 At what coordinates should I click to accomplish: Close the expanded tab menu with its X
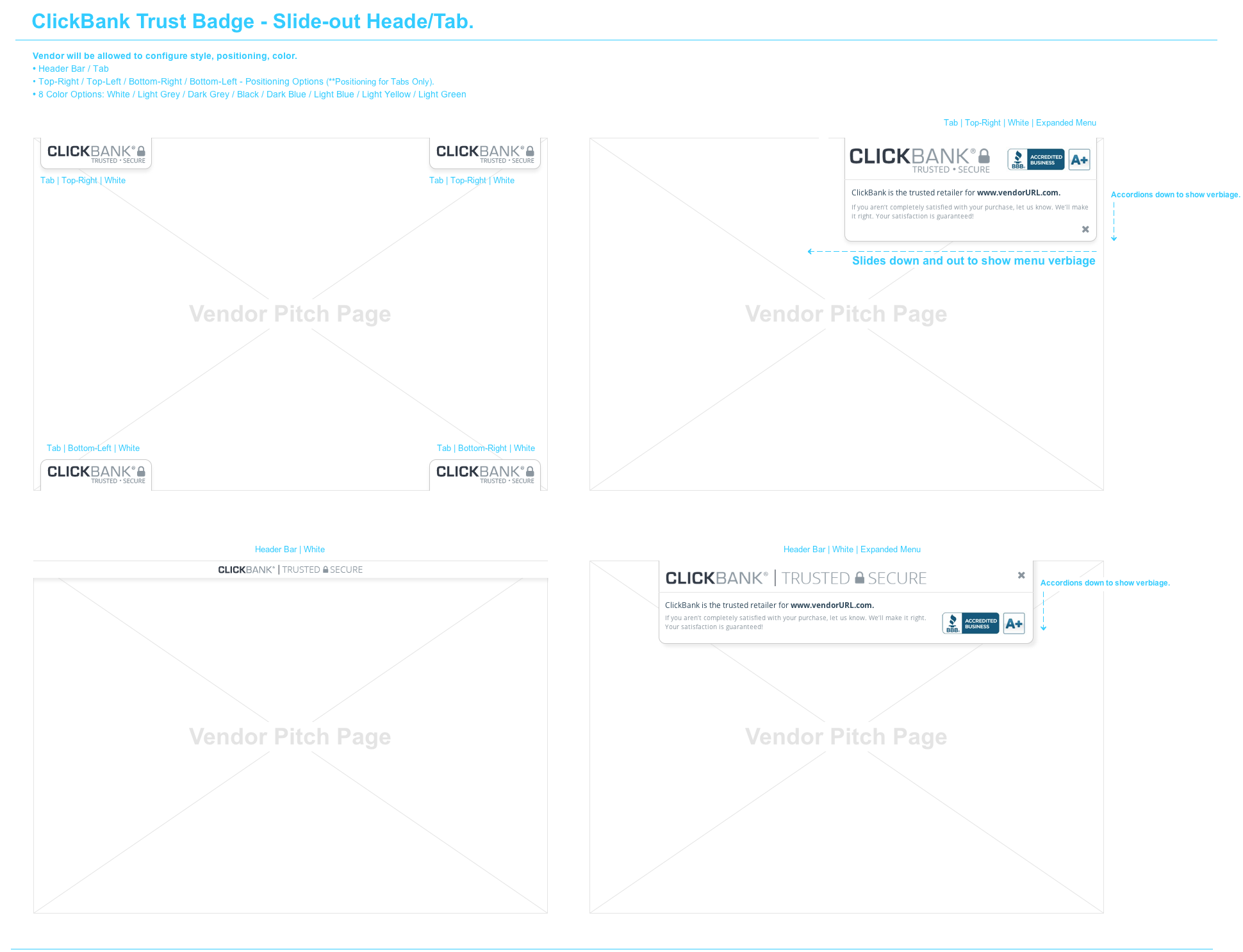coord(1085,229)
